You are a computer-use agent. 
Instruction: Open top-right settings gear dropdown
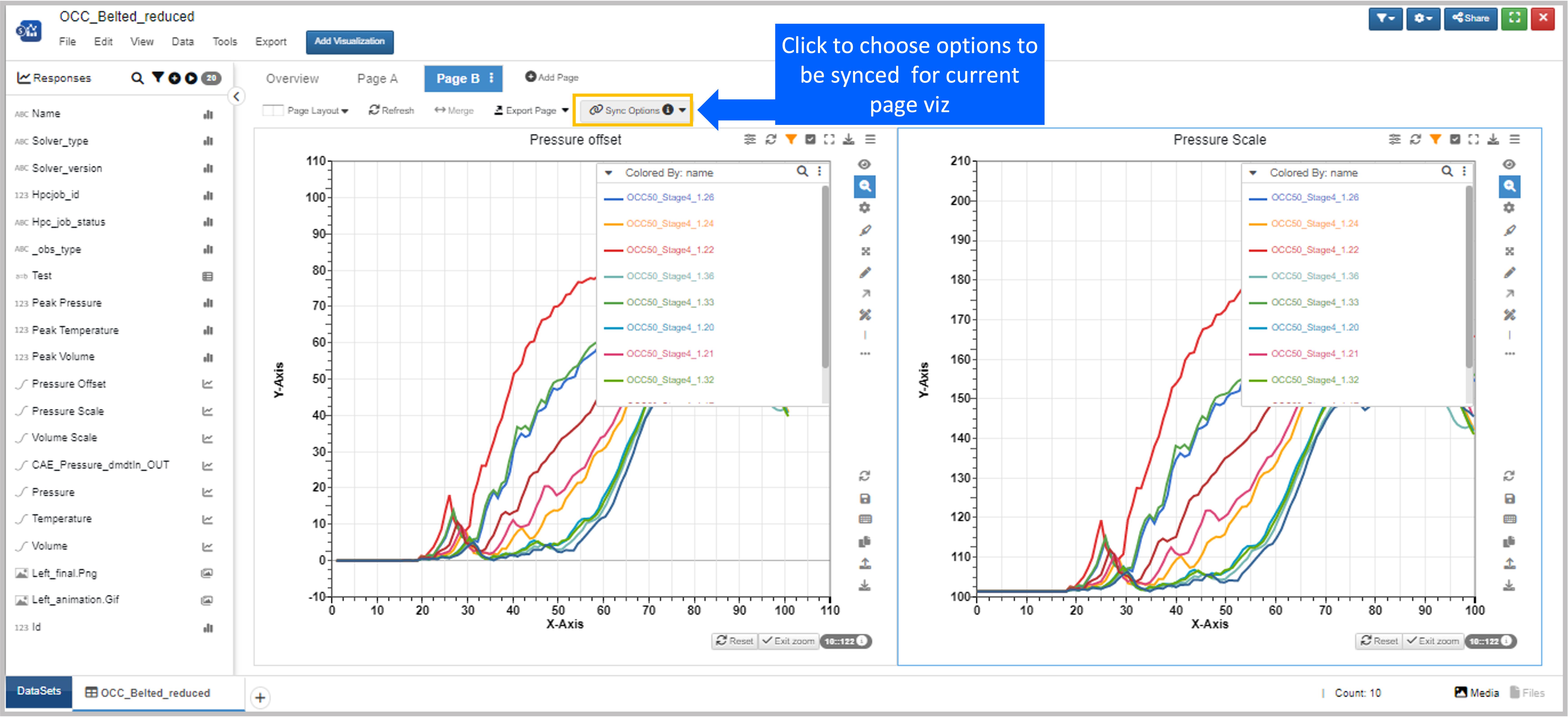(1423, 18)
